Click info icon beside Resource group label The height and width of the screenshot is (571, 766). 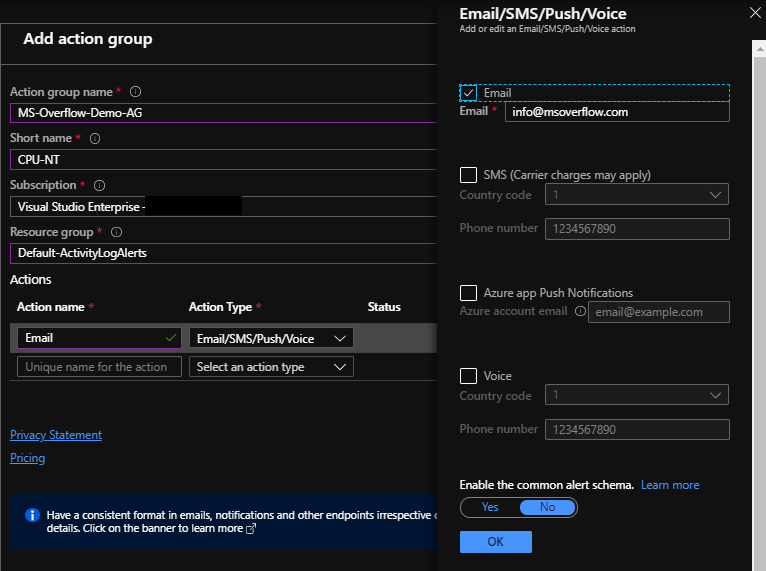pos(116,232)
